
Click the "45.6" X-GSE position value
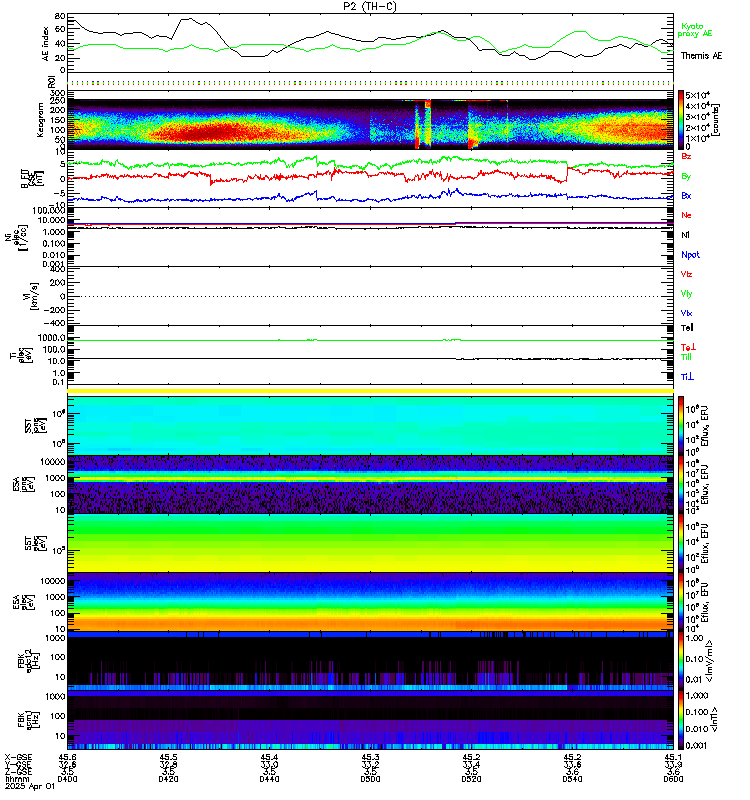67,757
